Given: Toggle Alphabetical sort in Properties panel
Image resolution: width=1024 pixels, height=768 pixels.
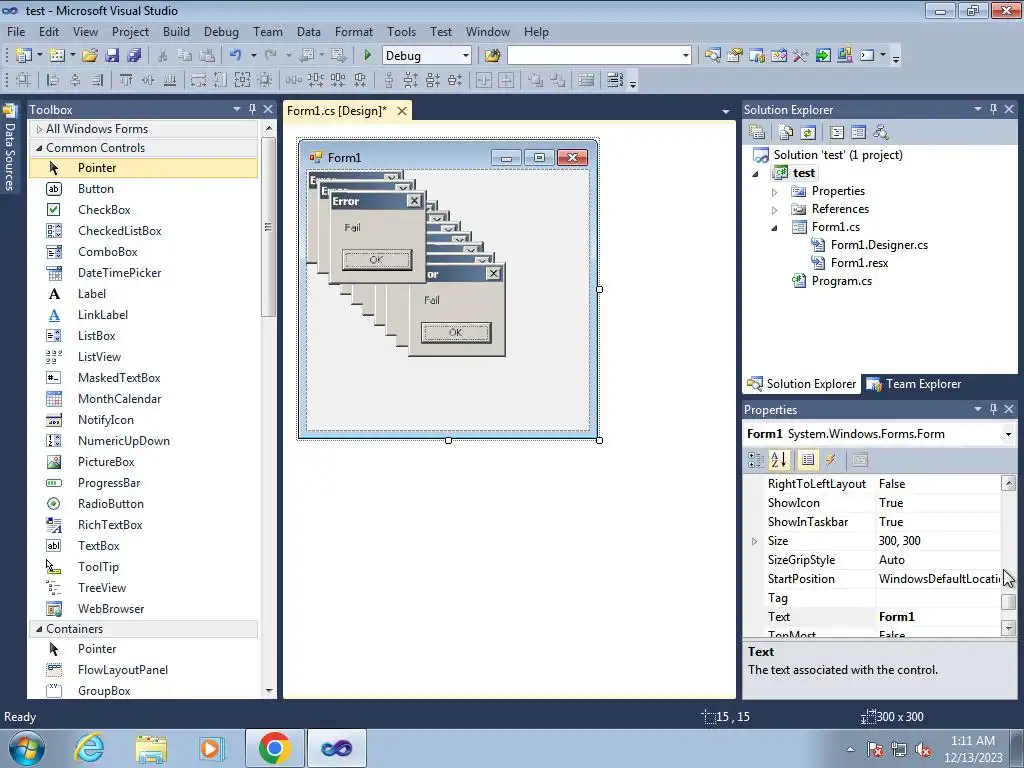Looking at the screenshot, I should [x=778, y=460].
